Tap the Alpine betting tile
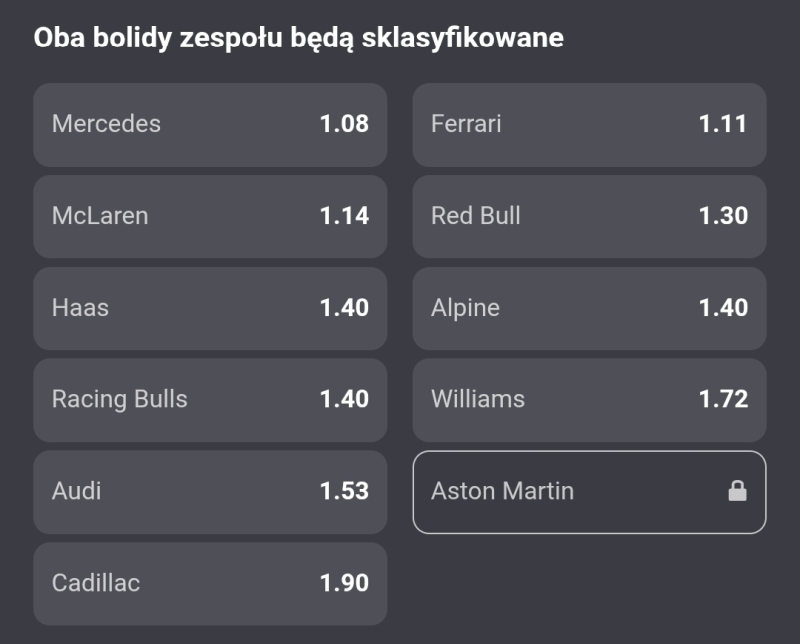This screenshot has width=800, height=644. (x=589, y=308)
